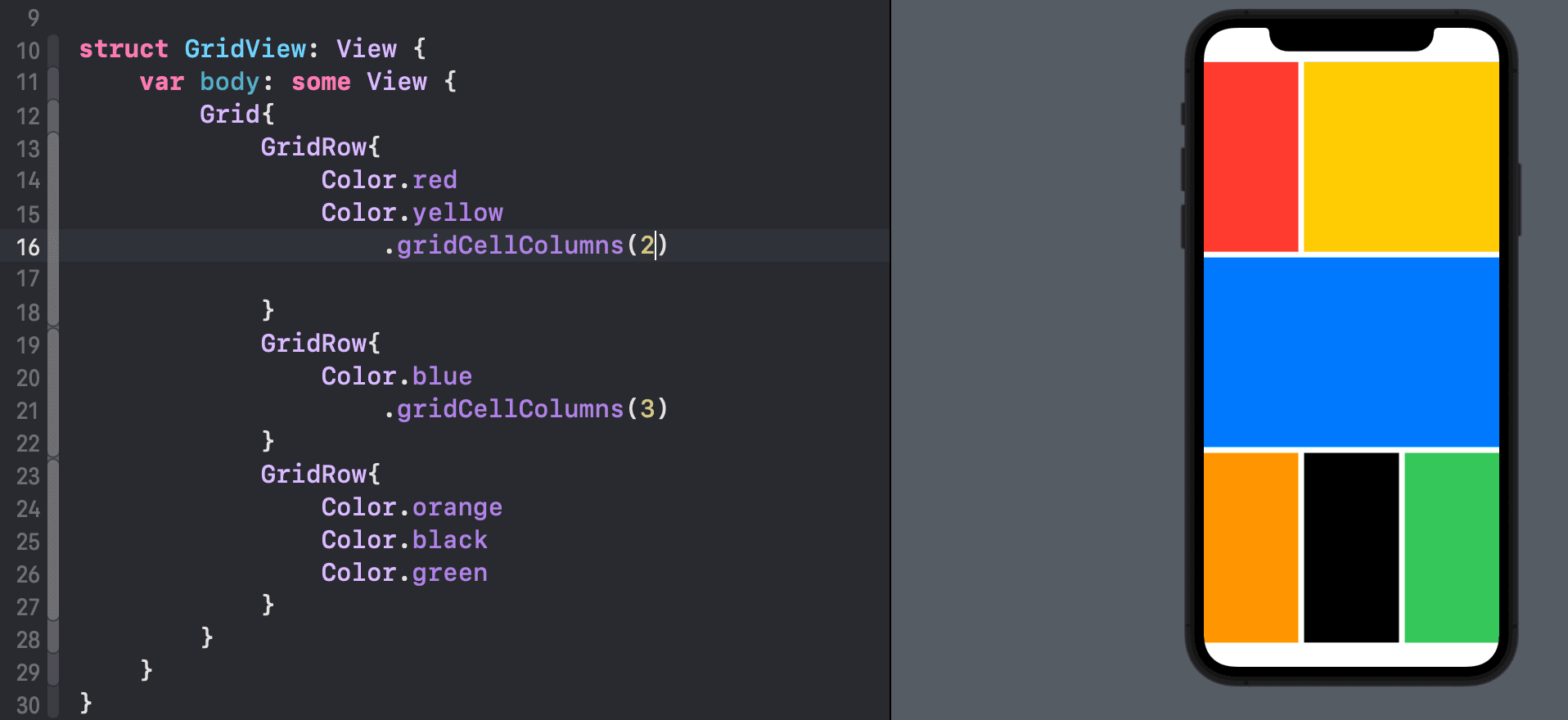The height and width of the screenshot is (720, 1568).
Task: Click the yellow cell in the preview
Action: [1401, 156]
